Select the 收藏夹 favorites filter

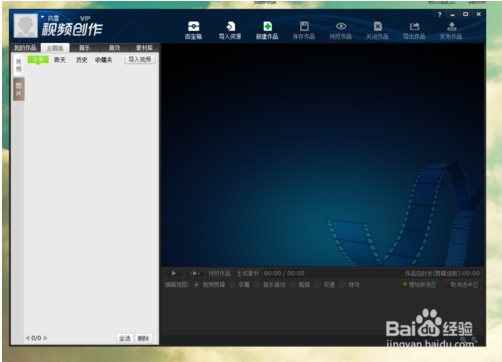tap(103, 60)
